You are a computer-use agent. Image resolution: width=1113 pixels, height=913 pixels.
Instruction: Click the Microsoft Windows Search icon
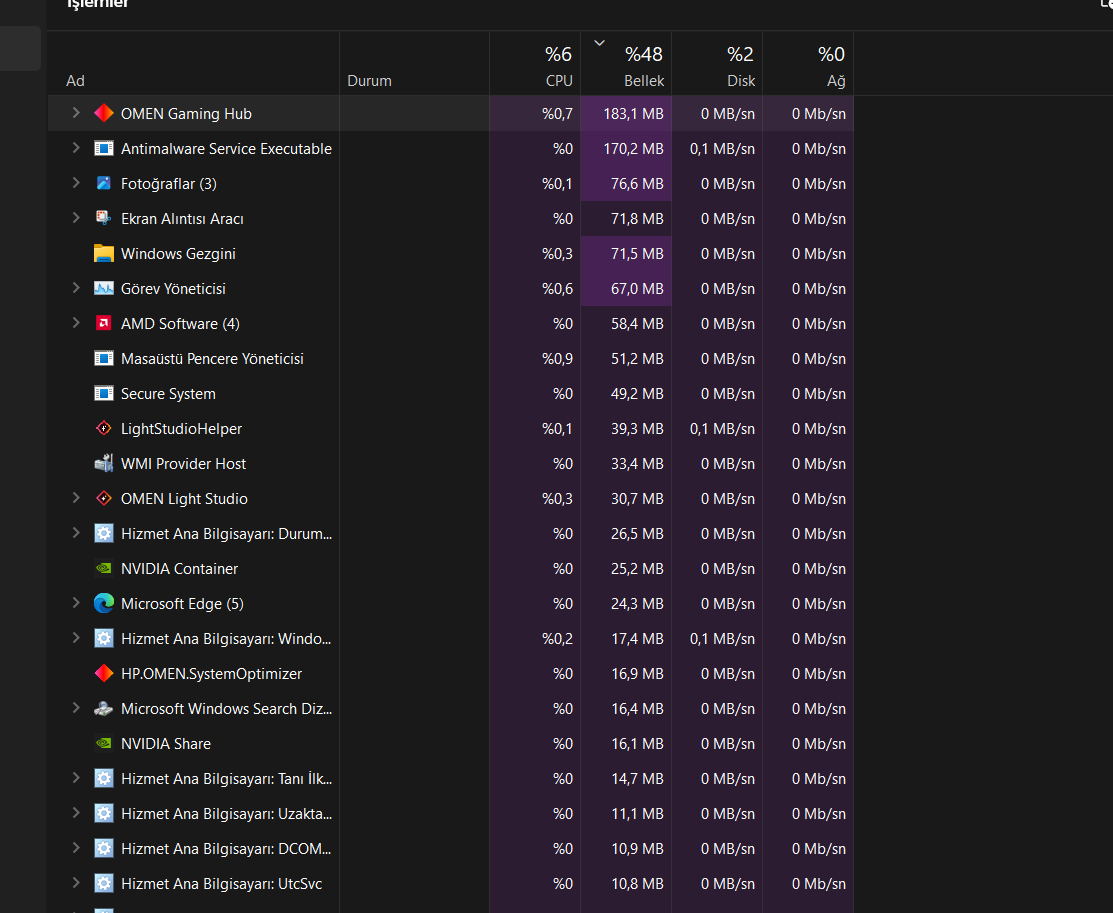tap(104, 709)
